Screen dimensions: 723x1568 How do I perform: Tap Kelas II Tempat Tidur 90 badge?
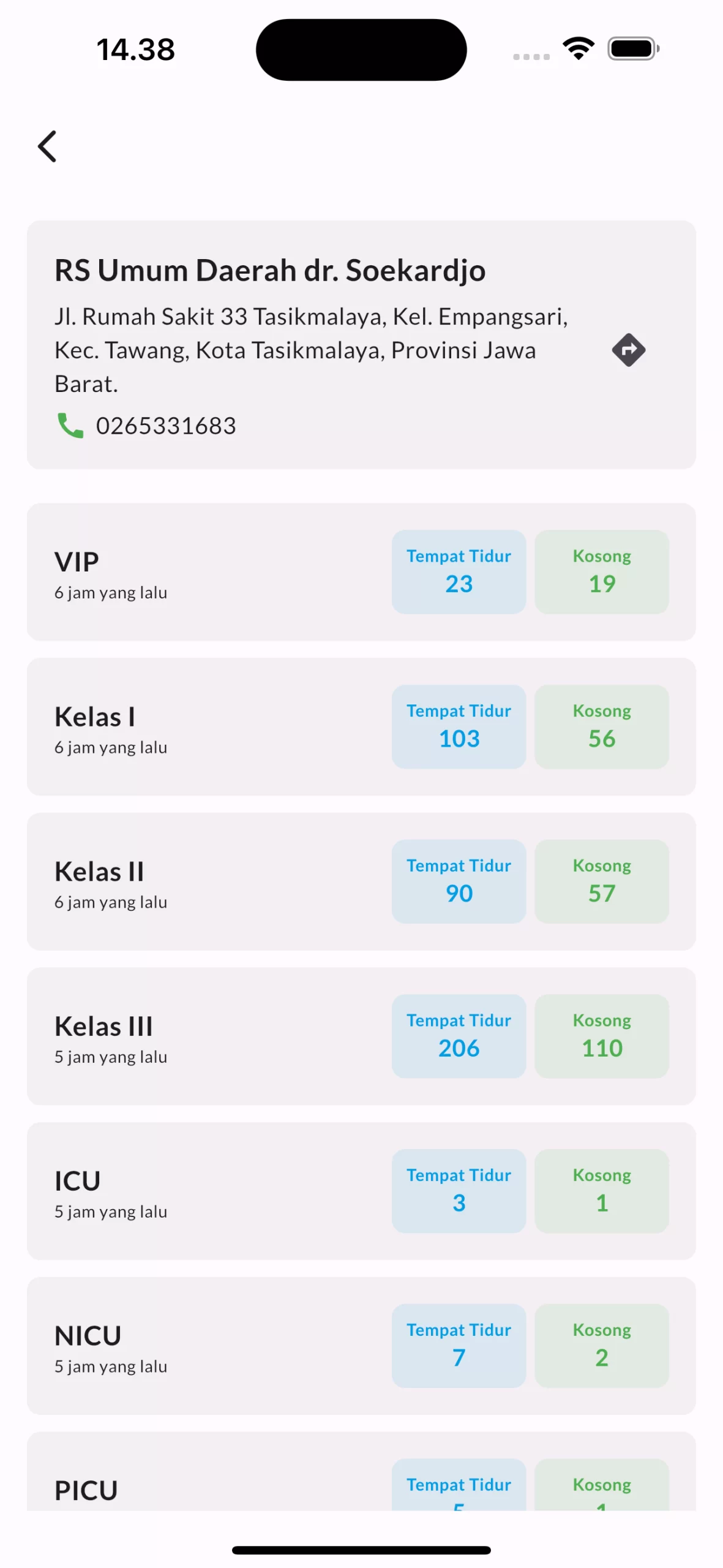pyautogui.click(x=459, y=881)
